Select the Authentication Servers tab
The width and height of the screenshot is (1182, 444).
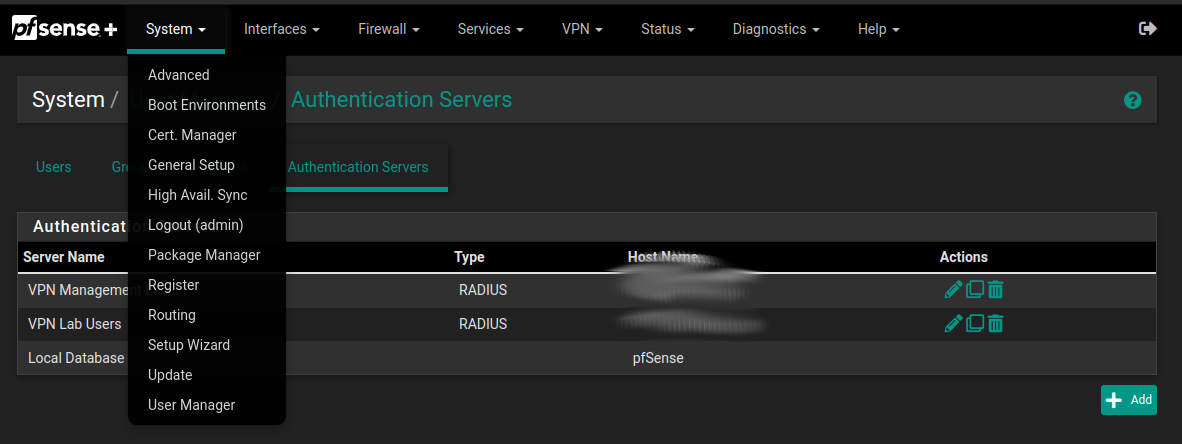tap(358, 167)
